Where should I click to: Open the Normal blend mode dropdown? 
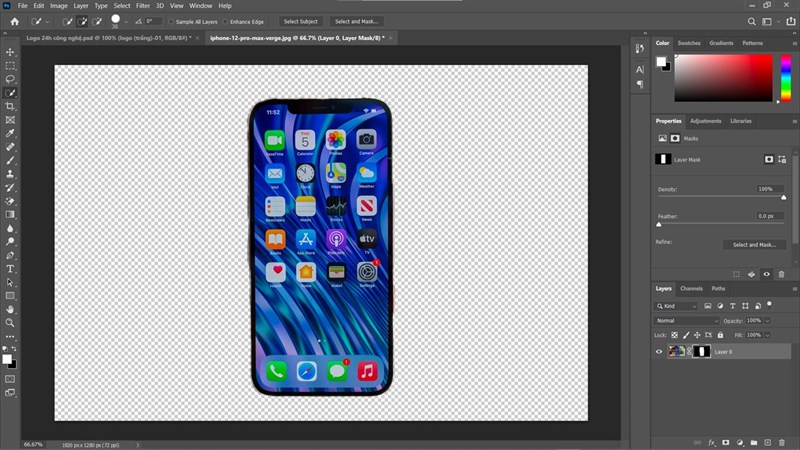(687, 320)
